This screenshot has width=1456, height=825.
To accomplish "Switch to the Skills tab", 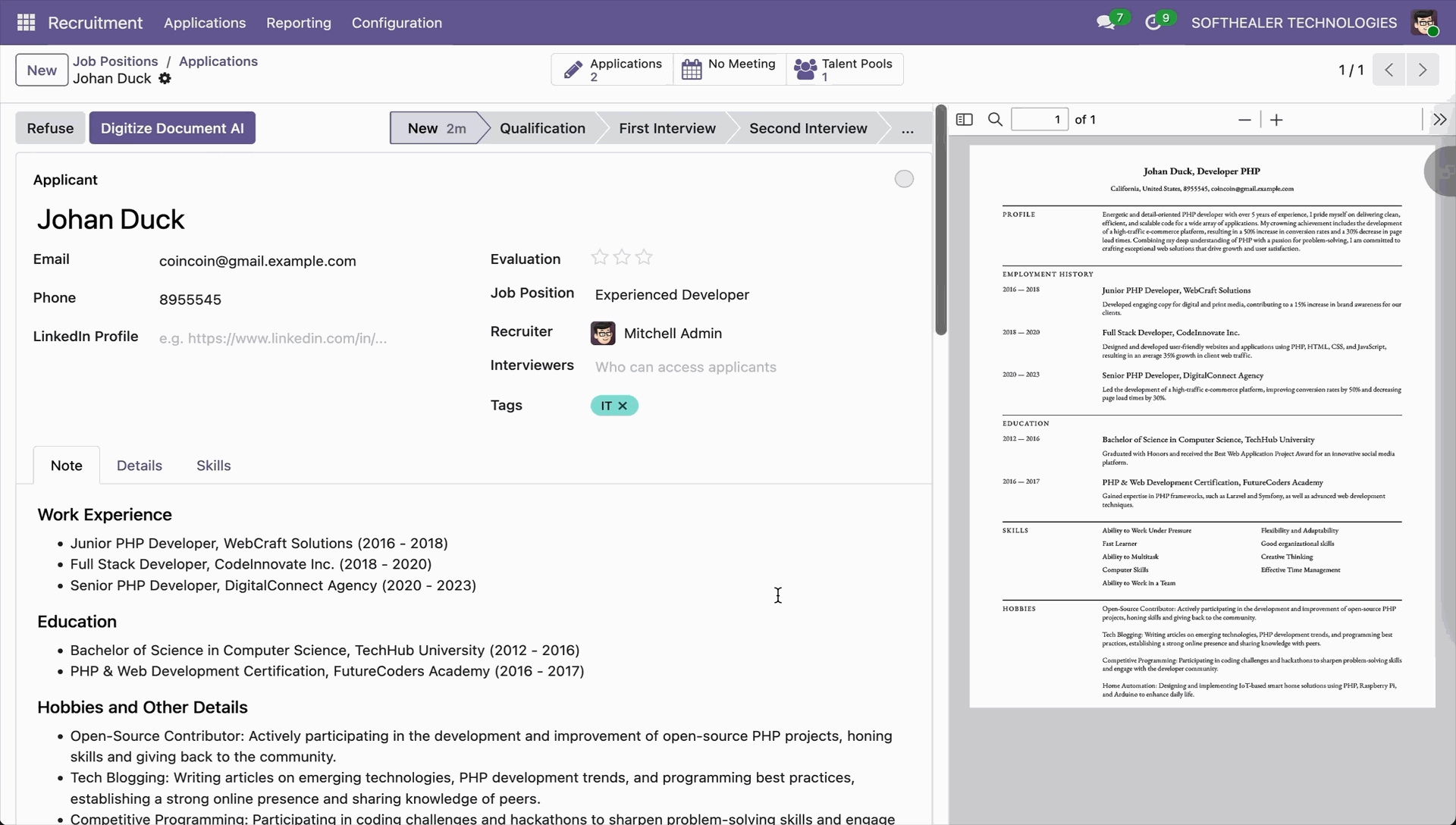I will (x=213, y=466).
